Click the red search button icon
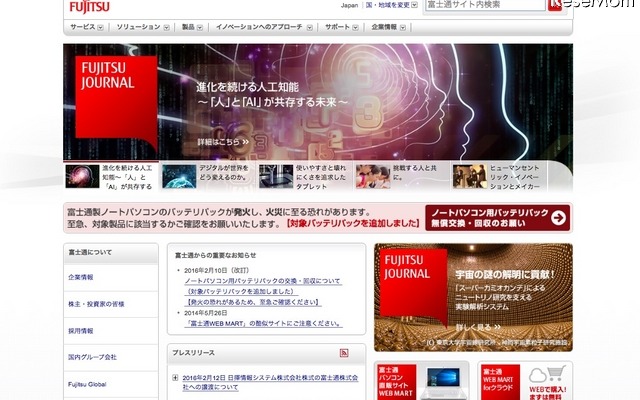The width and height of the screenshot is (640, 400). point(554,5)
